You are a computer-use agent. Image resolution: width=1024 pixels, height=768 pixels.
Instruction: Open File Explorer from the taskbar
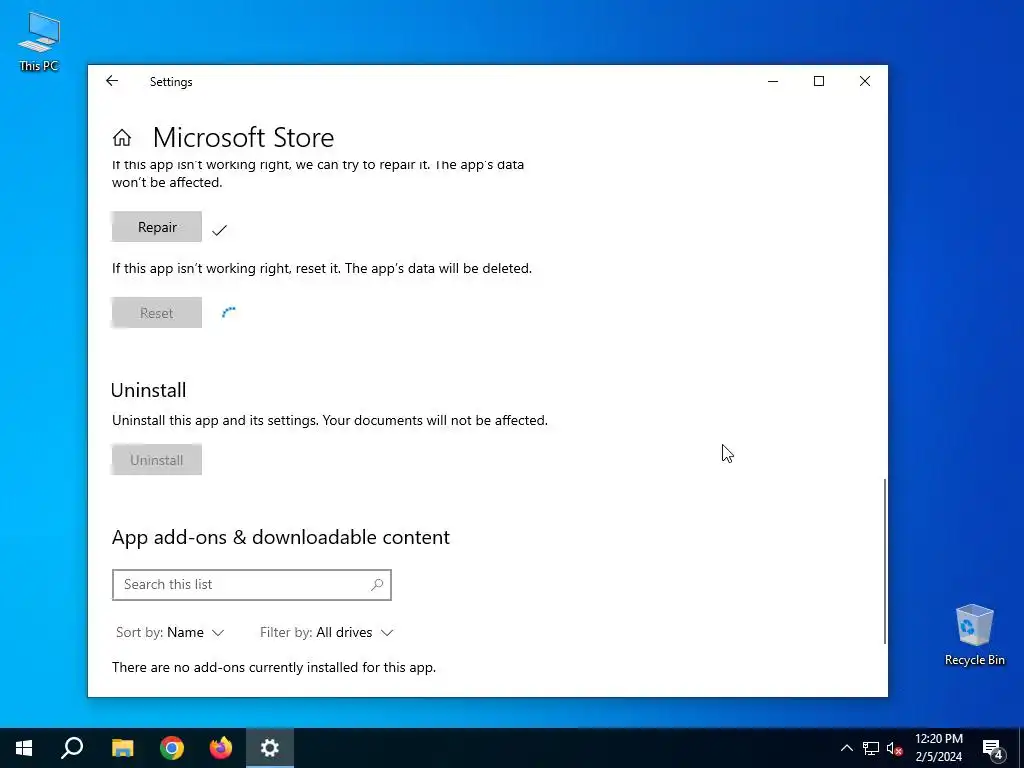click(x=122, y=748)
